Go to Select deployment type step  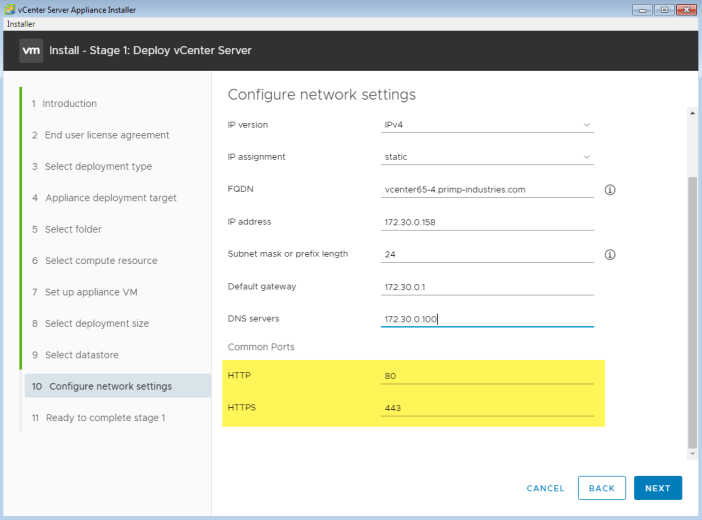point(92,166)
